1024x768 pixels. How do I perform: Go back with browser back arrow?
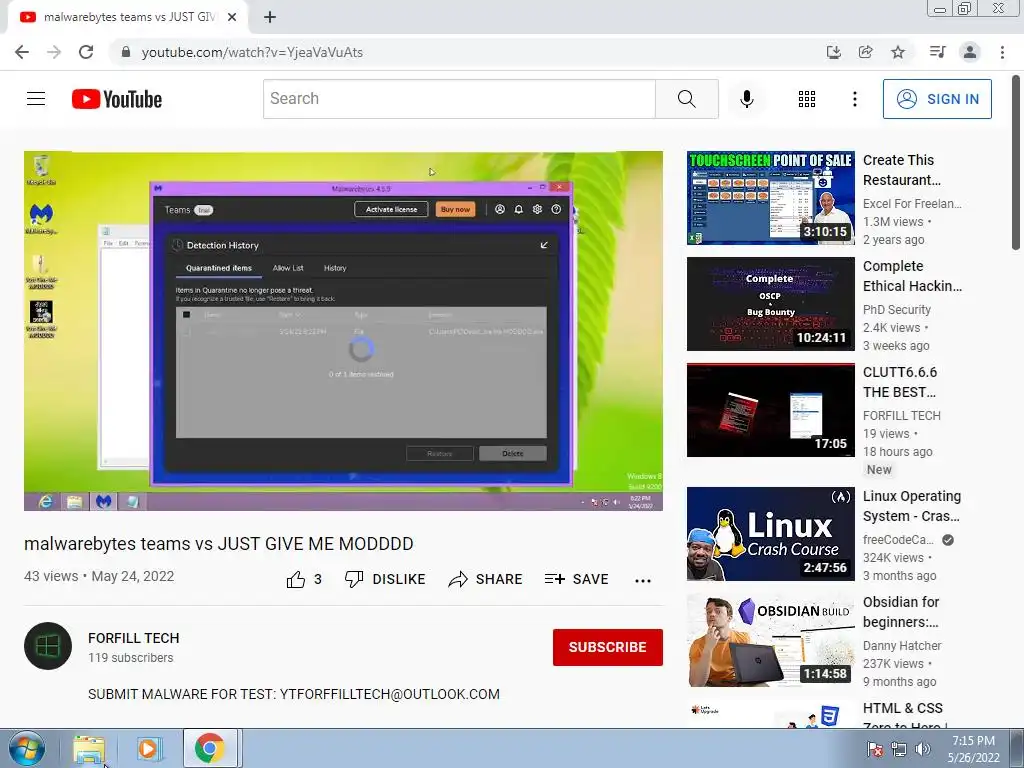[x=22, y=52]
